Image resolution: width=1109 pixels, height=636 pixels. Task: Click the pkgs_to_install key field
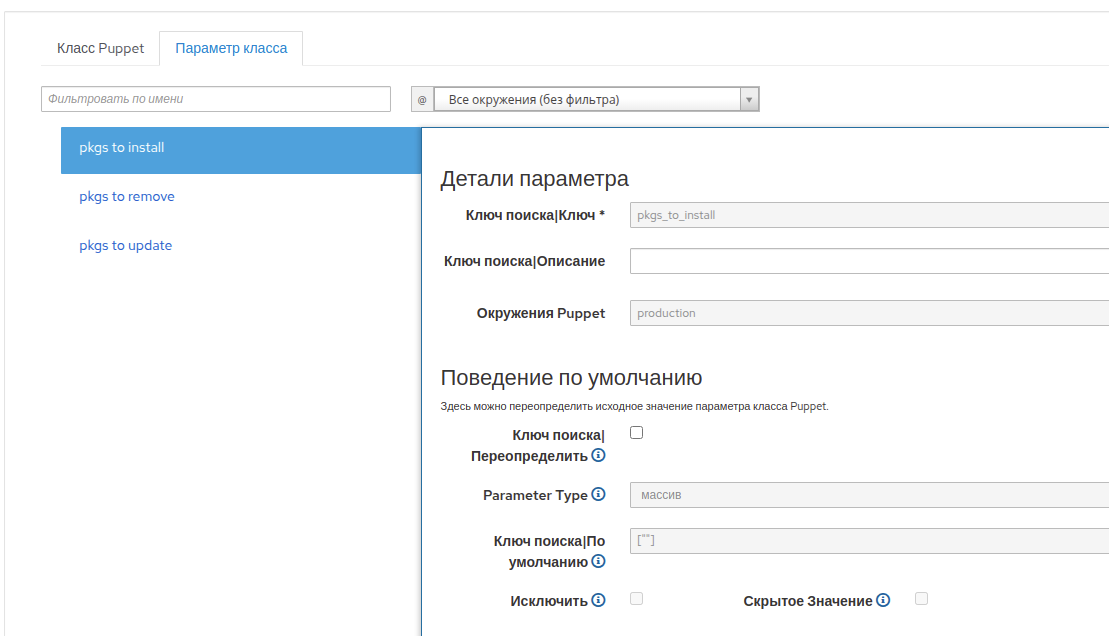pos(868,215)
